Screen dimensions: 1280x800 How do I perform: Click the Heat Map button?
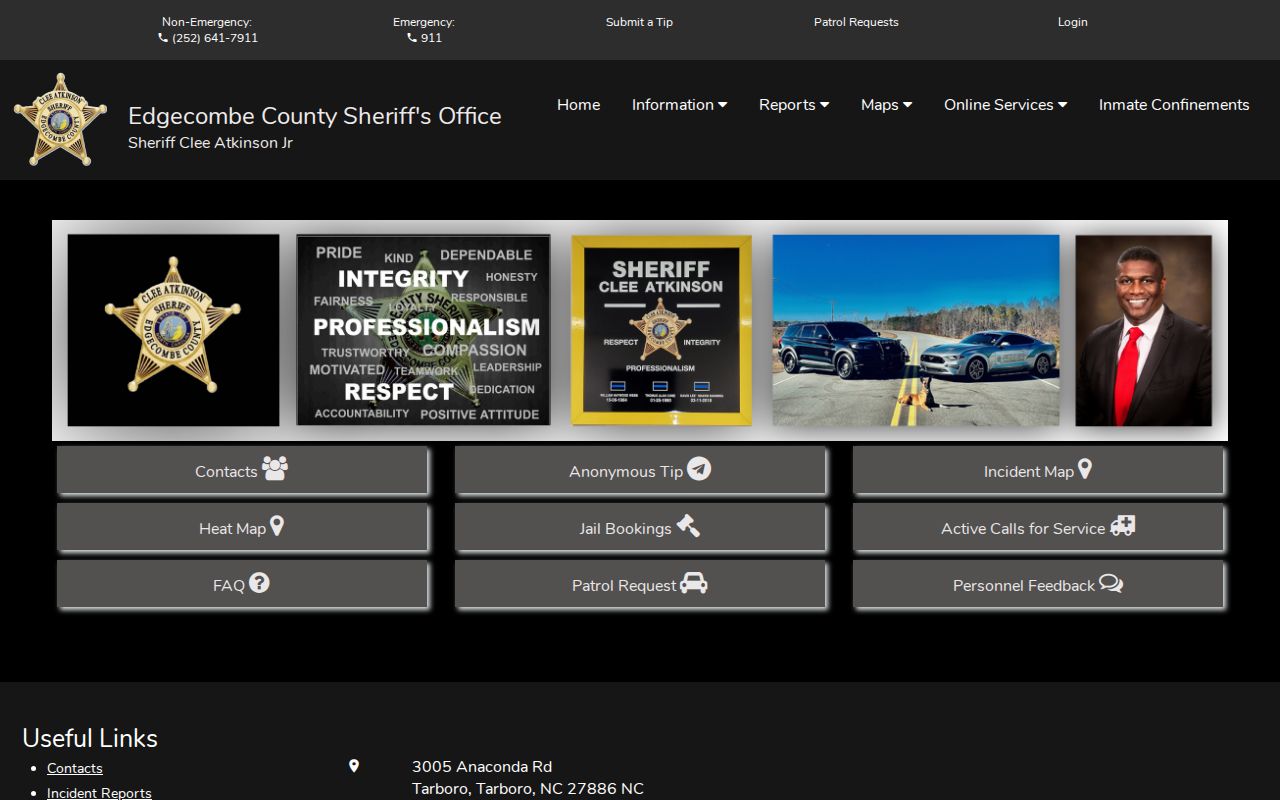tap(242, 527)
